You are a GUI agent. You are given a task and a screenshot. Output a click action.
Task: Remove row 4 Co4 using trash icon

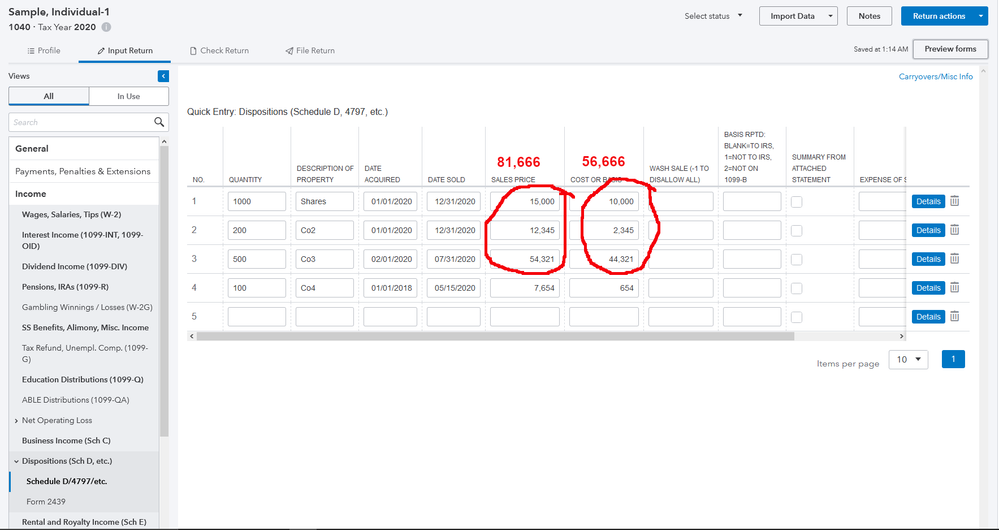(954, 288)
